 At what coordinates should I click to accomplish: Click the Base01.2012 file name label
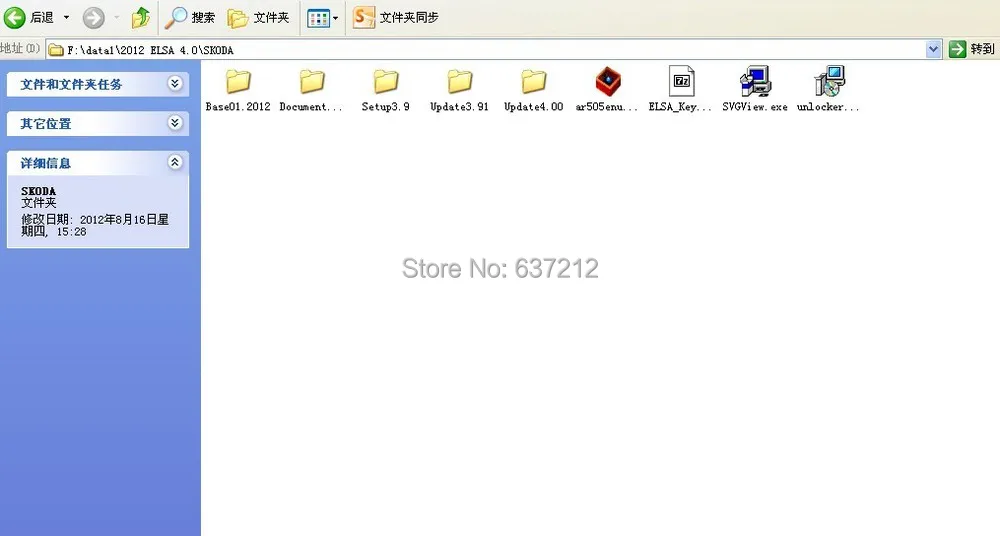238,107
